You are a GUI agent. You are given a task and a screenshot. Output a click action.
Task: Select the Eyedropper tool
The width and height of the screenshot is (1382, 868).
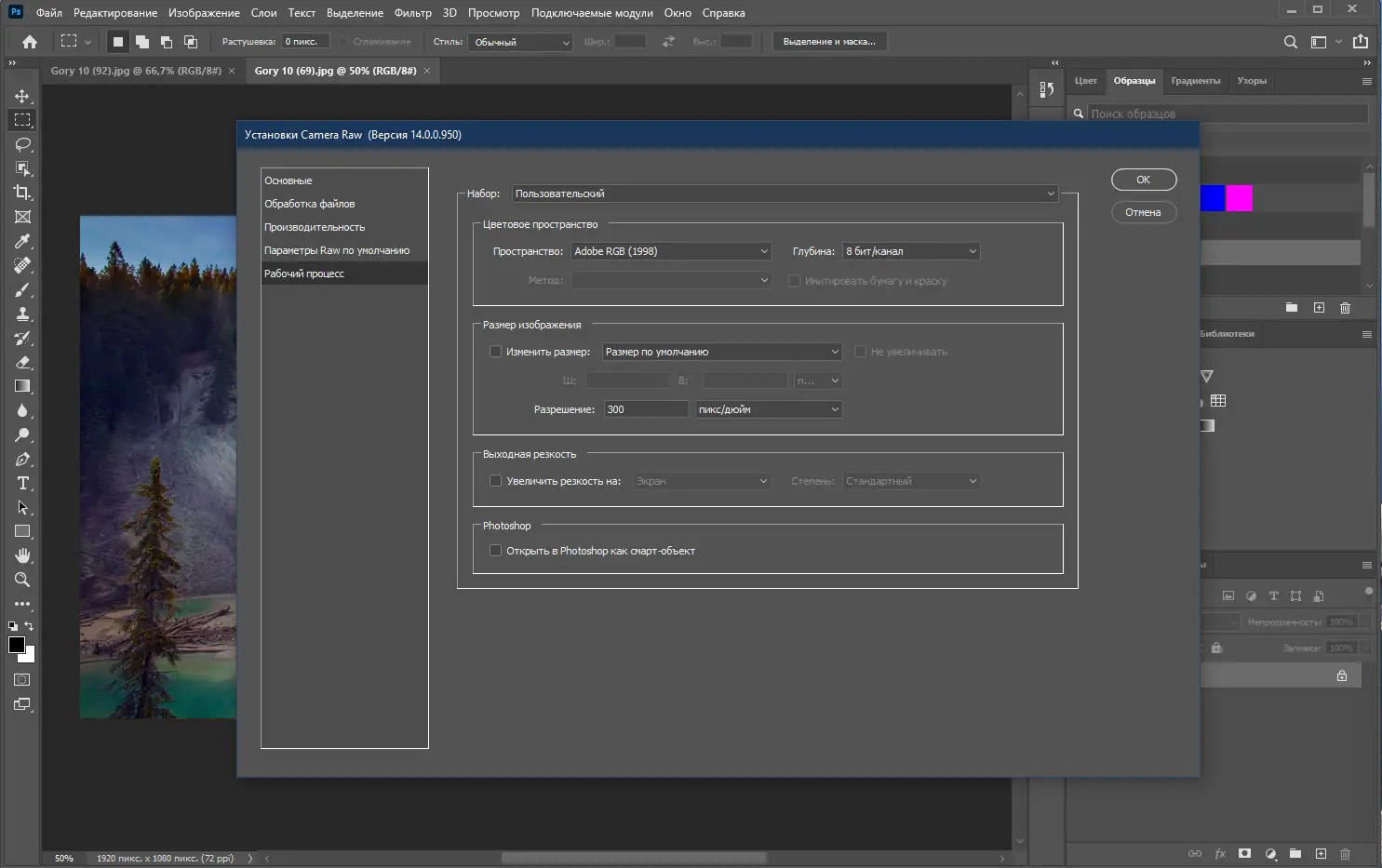tap(22, 241)
